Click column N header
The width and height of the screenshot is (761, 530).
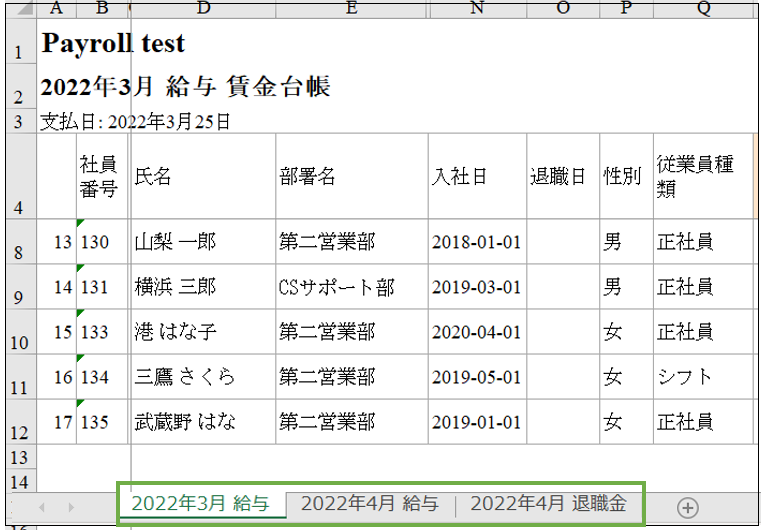[x=477, y=9]
